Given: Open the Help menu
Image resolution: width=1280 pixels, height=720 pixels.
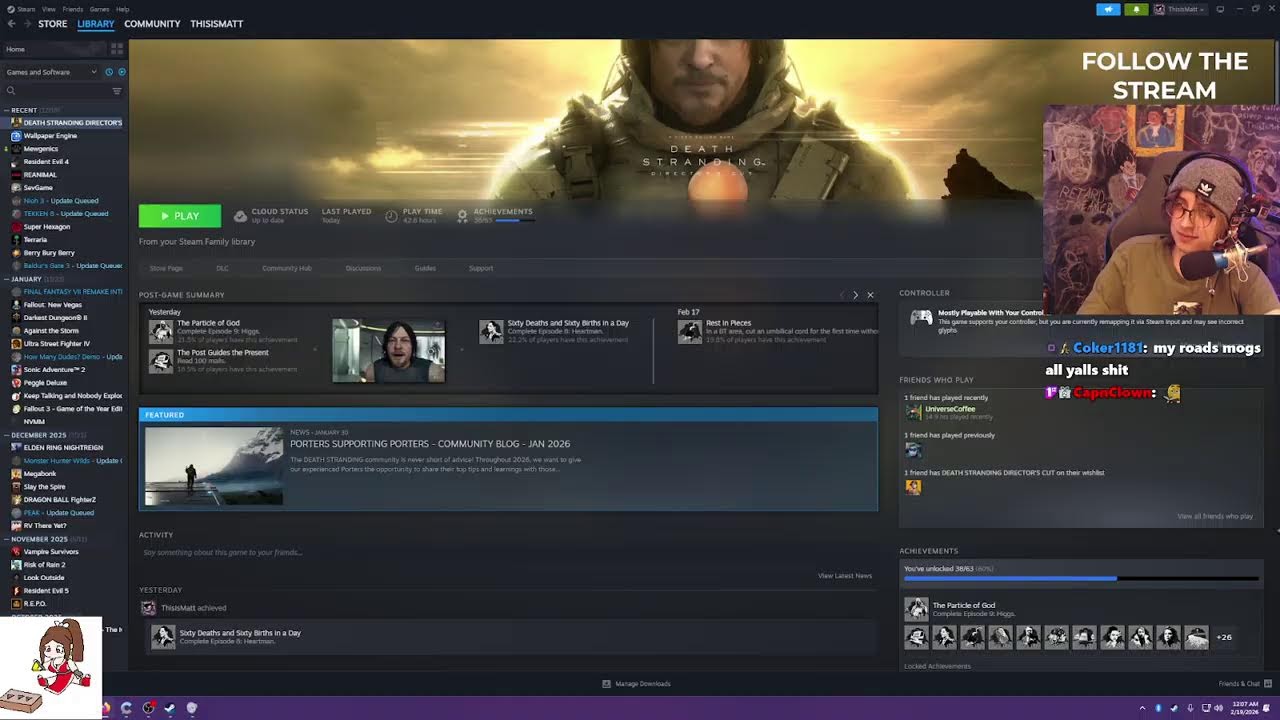Looking at the screenshot, I should [x=122, y=9].
